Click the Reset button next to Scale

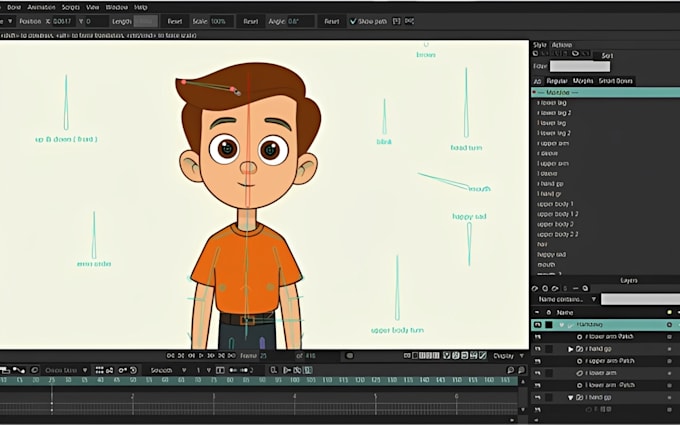251,21
